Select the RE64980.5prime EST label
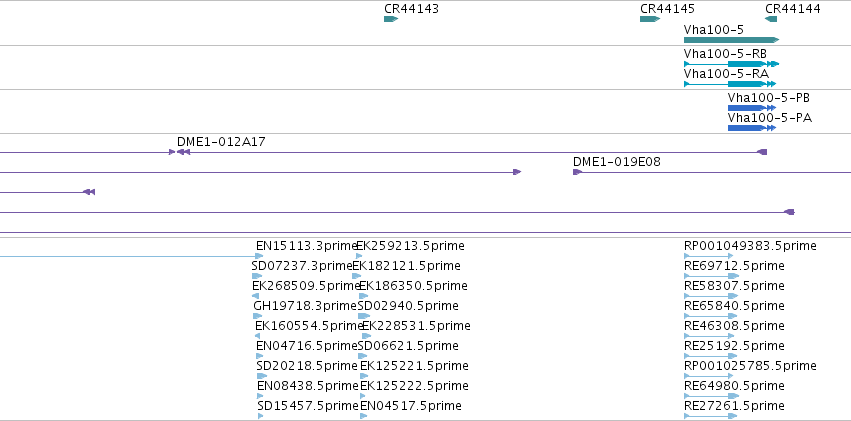The image size is (851, 421). click(x=734, y=386)
